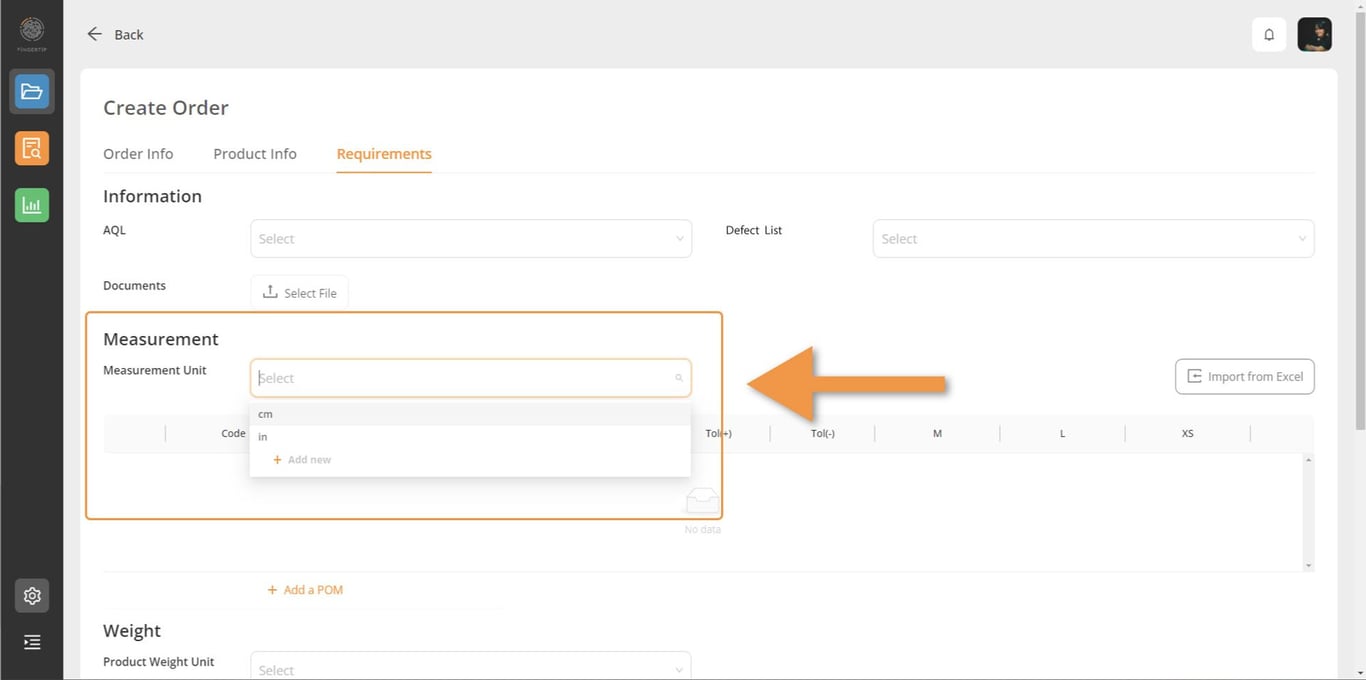Open the Defect List dropdown
1366x680 pixels.
tap(1093, 239)
